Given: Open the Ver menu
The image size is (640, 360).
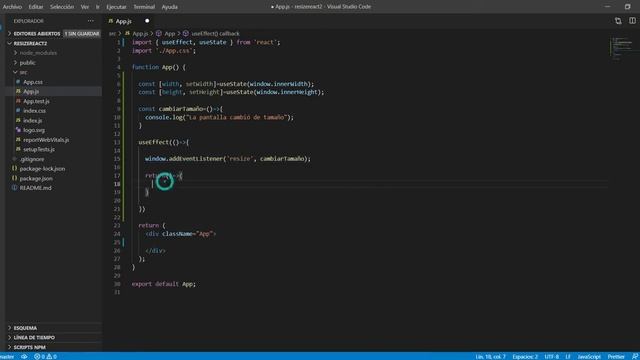Looking at the screenshot, I should (84, 7).
